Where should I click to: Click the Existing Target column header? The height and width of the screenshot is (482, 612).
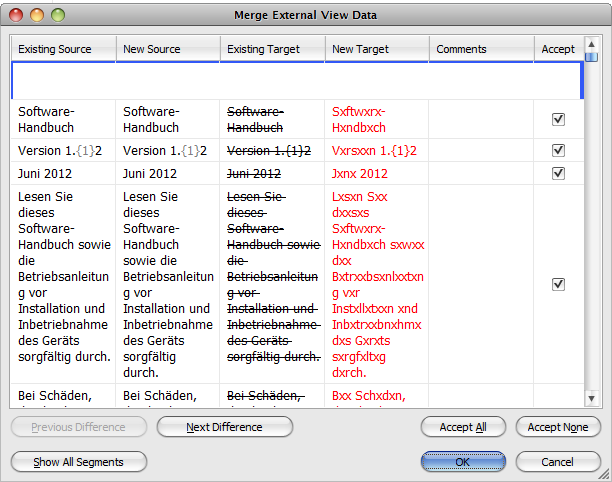click(272, 49)
